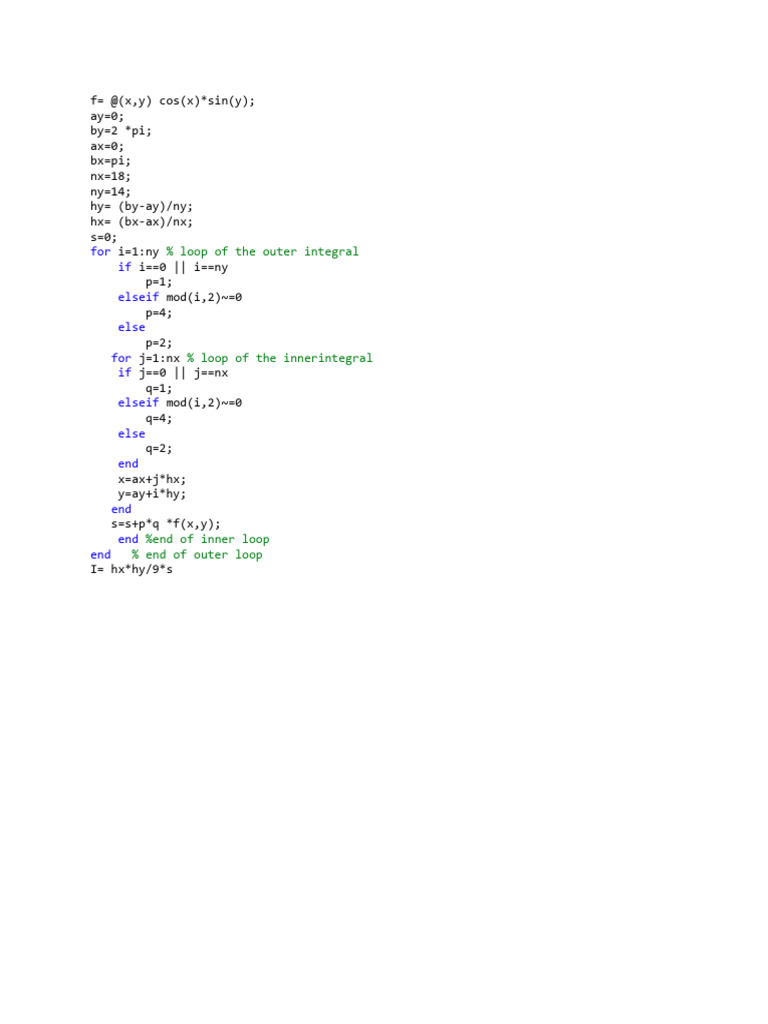Viewport: 768px width, 1024px height.
Task: Click the line 's=s+p*q *f(x,y);'
Action: coord(166,524)
